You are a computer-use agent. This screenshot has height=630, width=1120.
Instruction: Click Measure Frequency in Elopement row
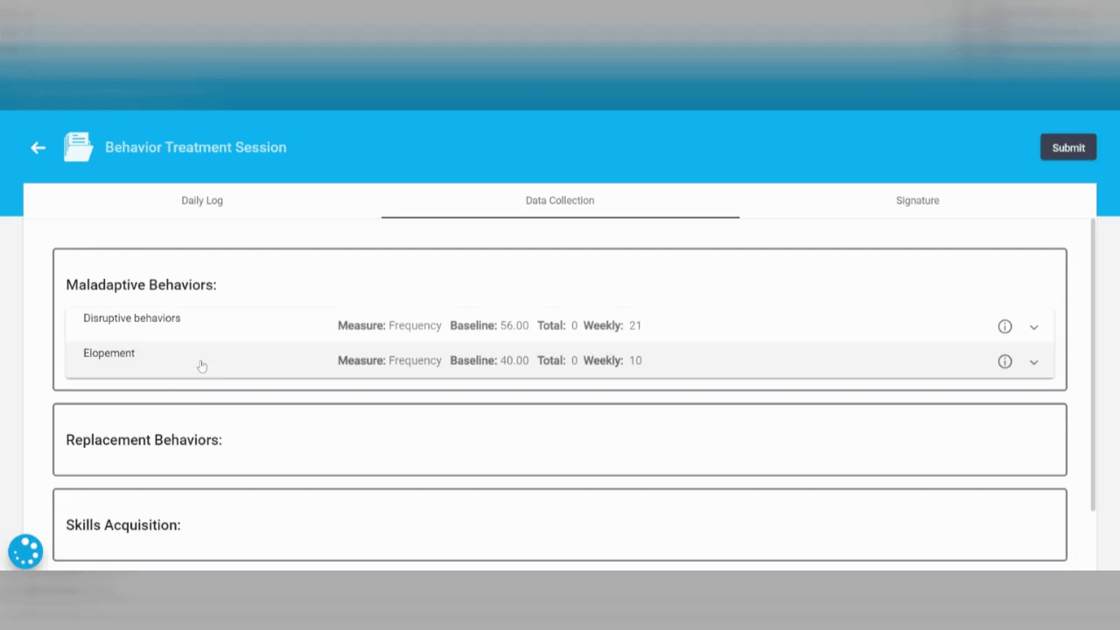[x=389, y=361]
